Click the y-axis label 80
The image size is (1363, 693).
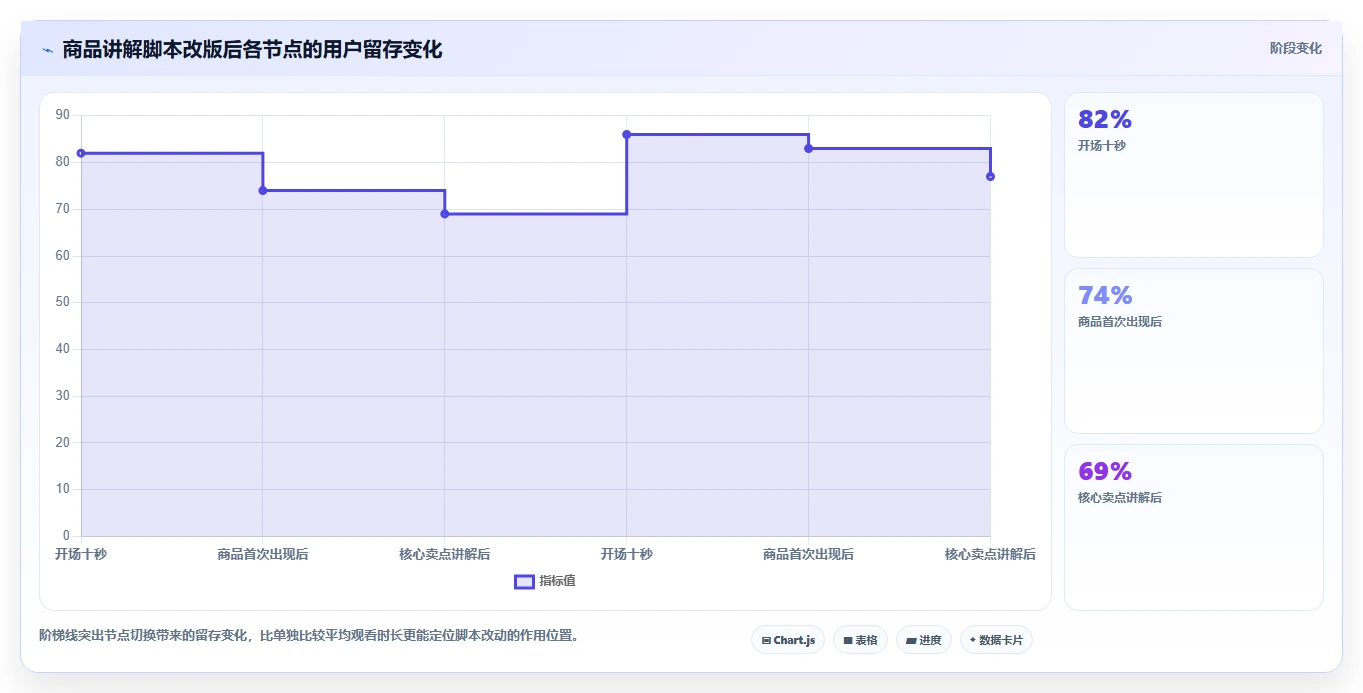click(63, 162)
